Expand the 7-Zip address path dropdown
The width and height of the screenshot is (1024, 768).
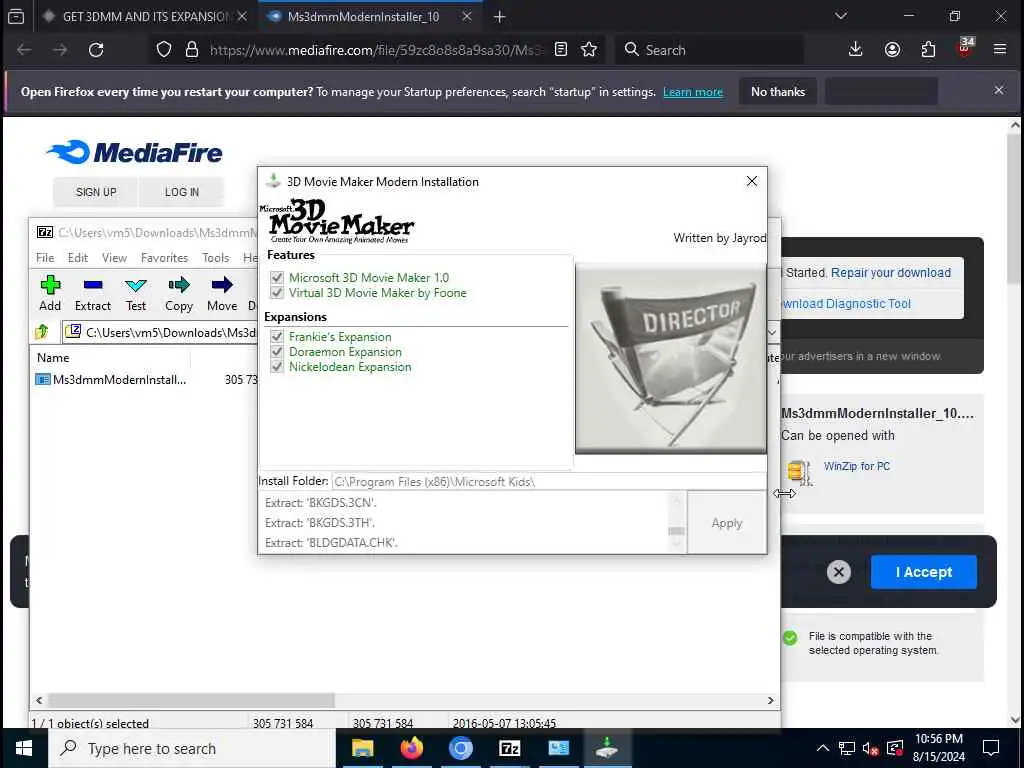coord(772,332)
